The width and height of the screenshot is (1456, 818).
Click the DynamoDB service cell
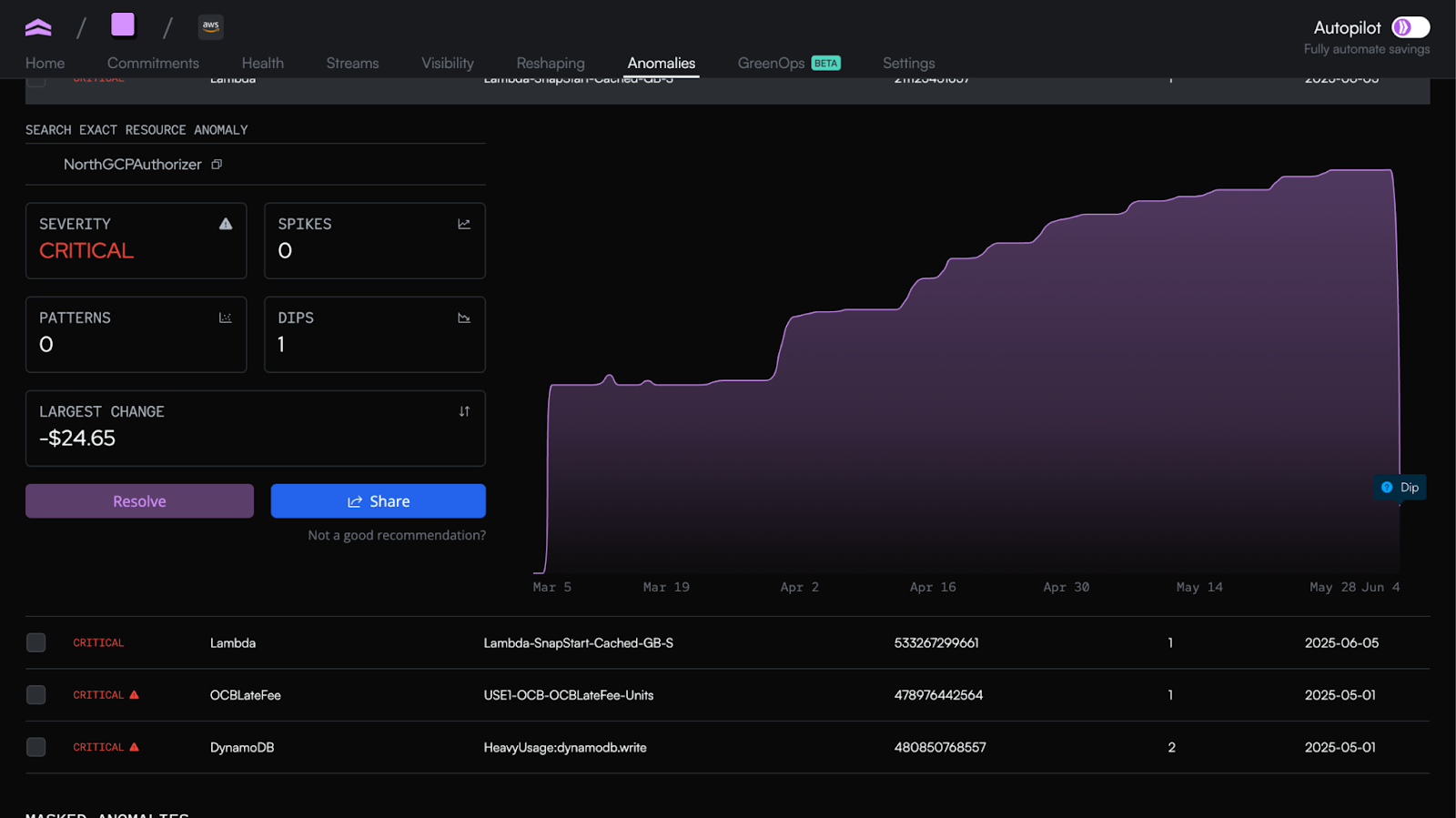coord(242,747)
